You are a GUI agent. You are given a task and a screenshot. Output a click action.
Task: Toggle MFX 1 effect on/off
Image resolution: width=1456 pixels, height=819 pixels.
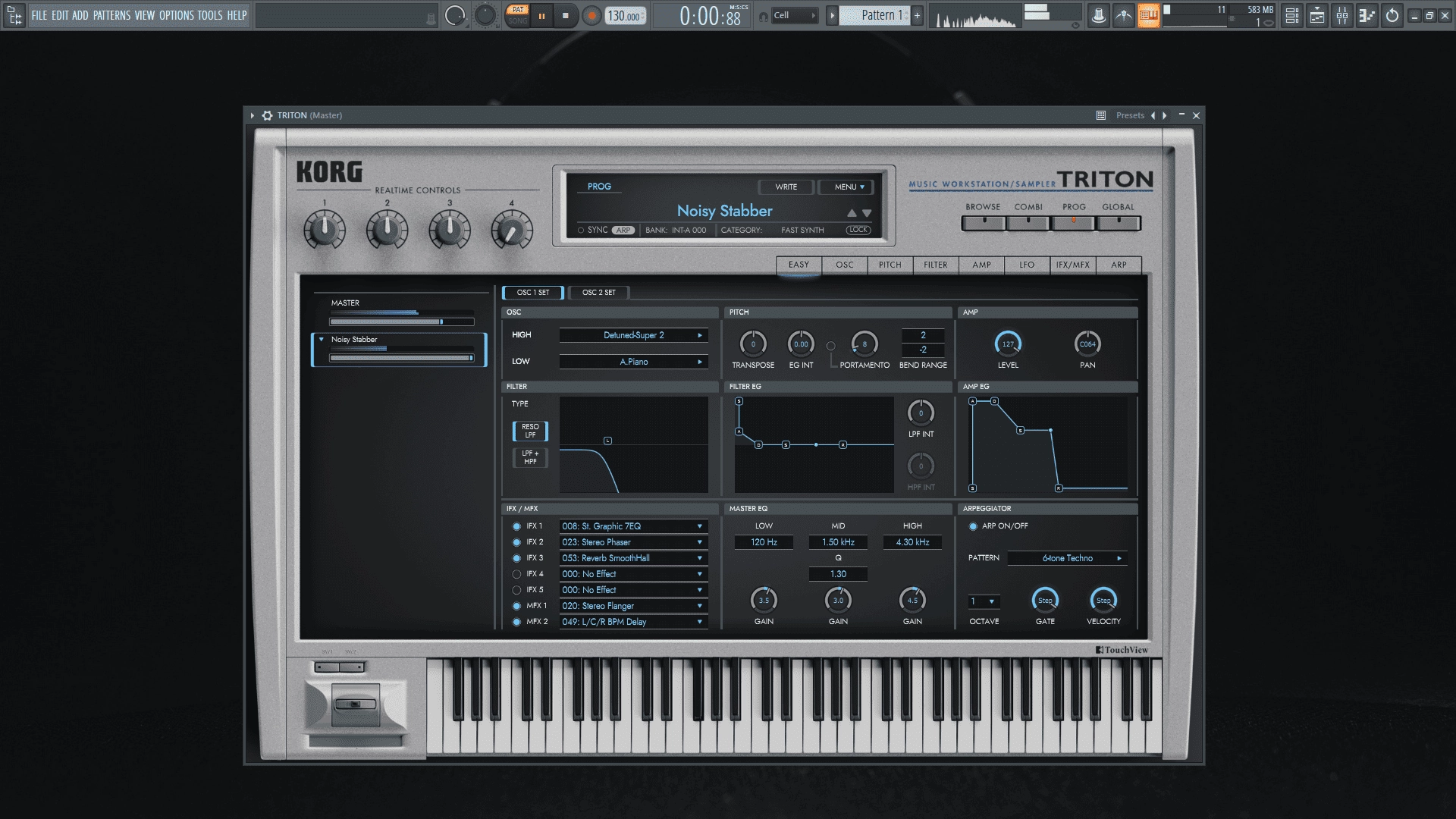pos(516,606)
